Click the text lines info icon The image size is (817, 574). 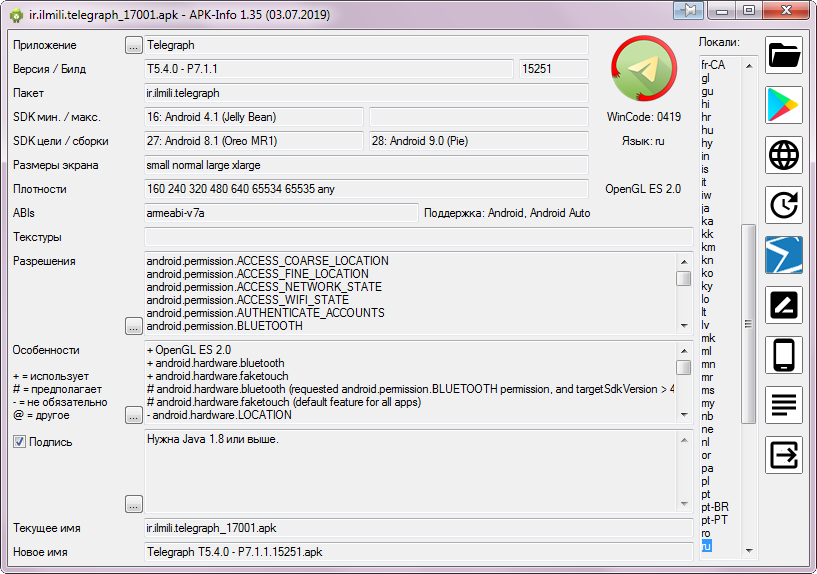pos(784,405)
